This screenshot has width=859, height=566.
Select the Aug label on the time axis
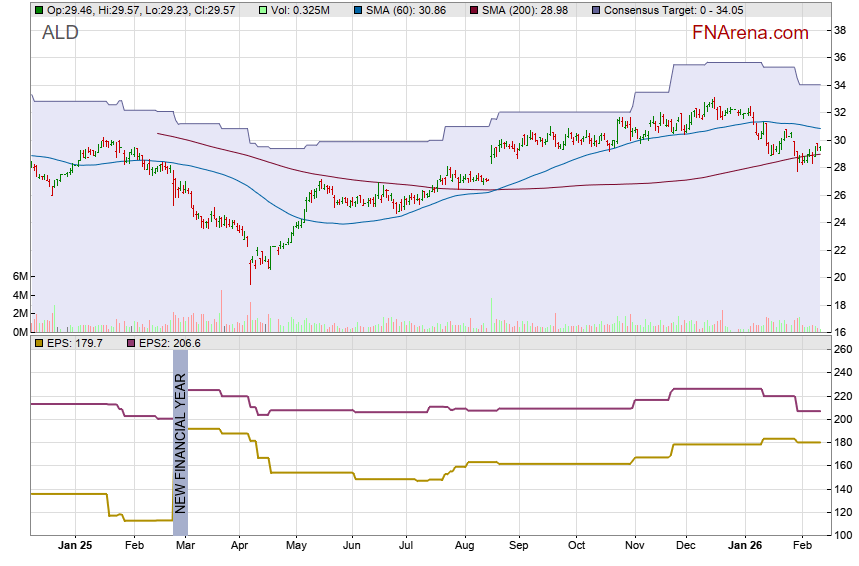pos(463,547)
